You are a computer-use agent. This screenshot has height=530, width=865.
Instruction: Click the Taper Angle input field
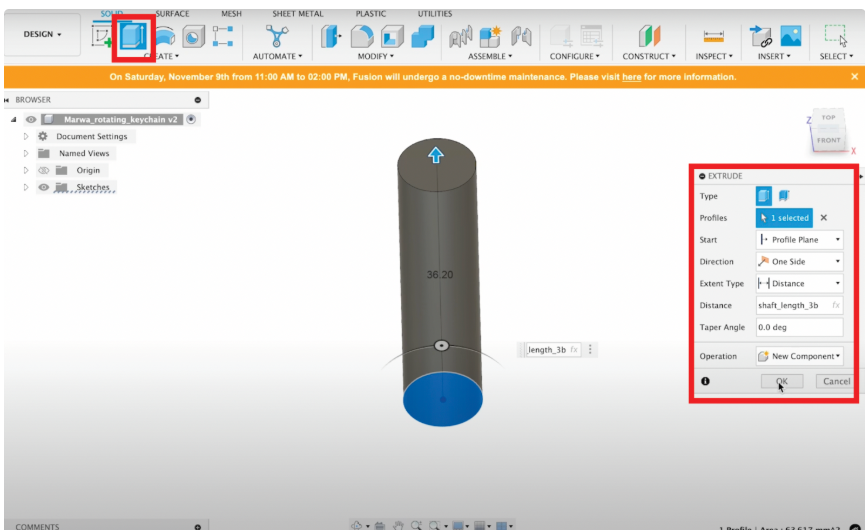pyautogui.click(x=798, y=328)
